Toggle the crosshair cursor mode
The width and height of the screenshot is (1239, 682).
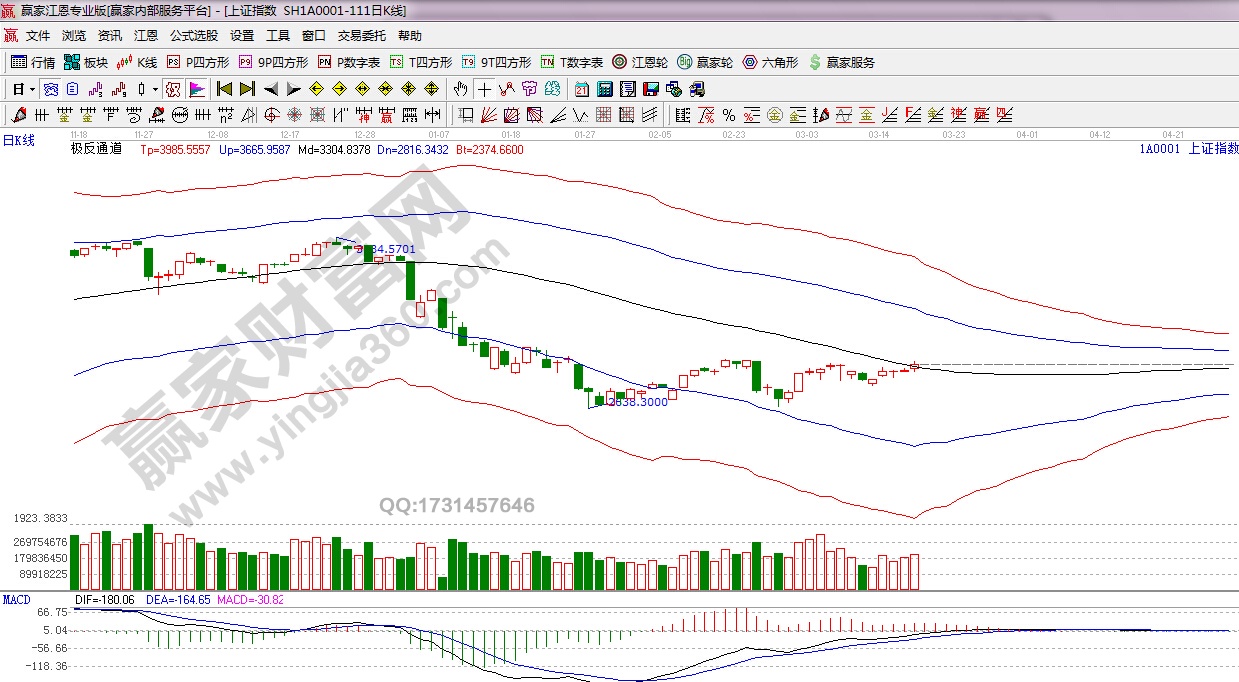(x=484, y=89)
